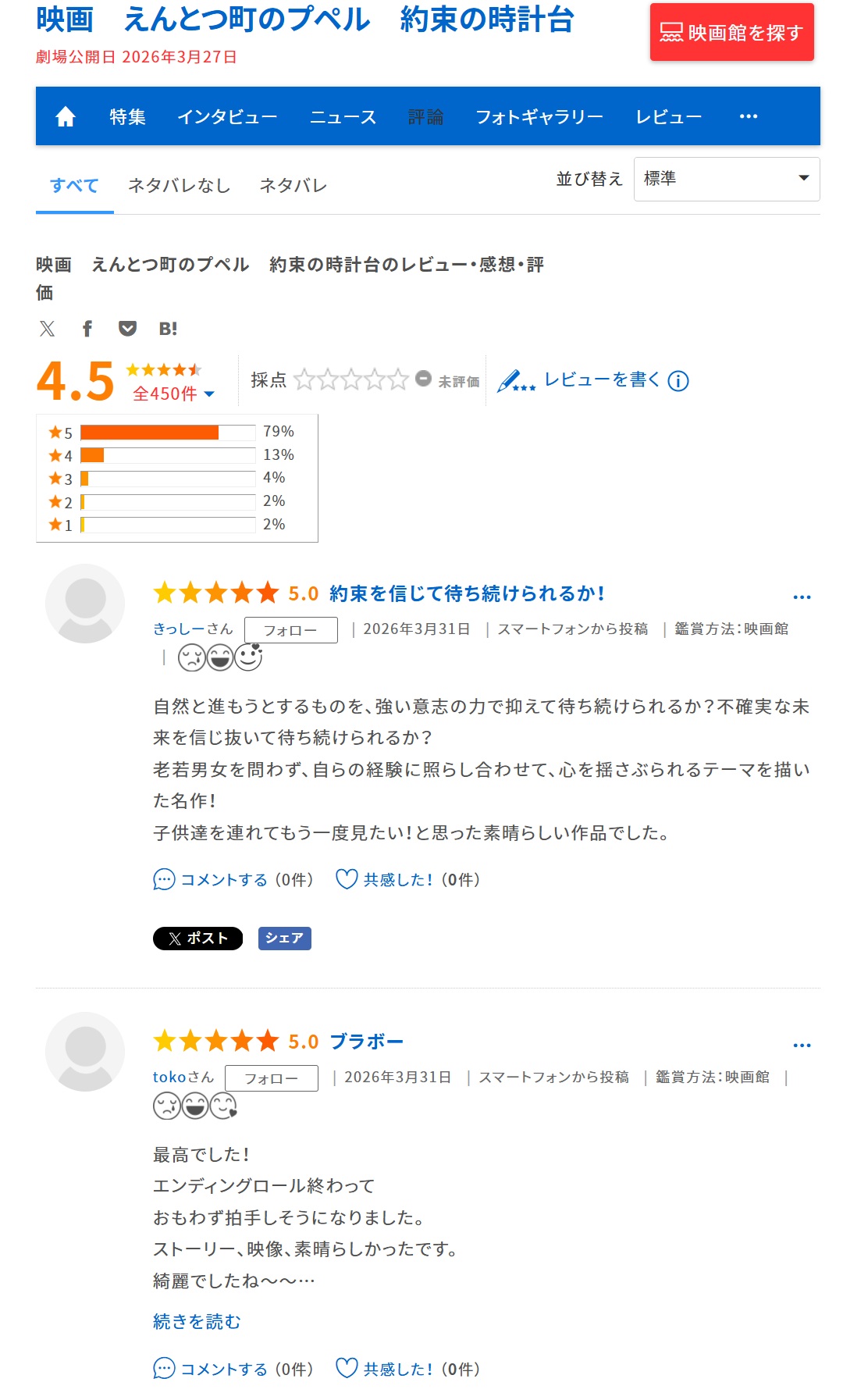843x1400 pixels.
Task: Click きっしー's profile avatar
Action: click(85, 604)
